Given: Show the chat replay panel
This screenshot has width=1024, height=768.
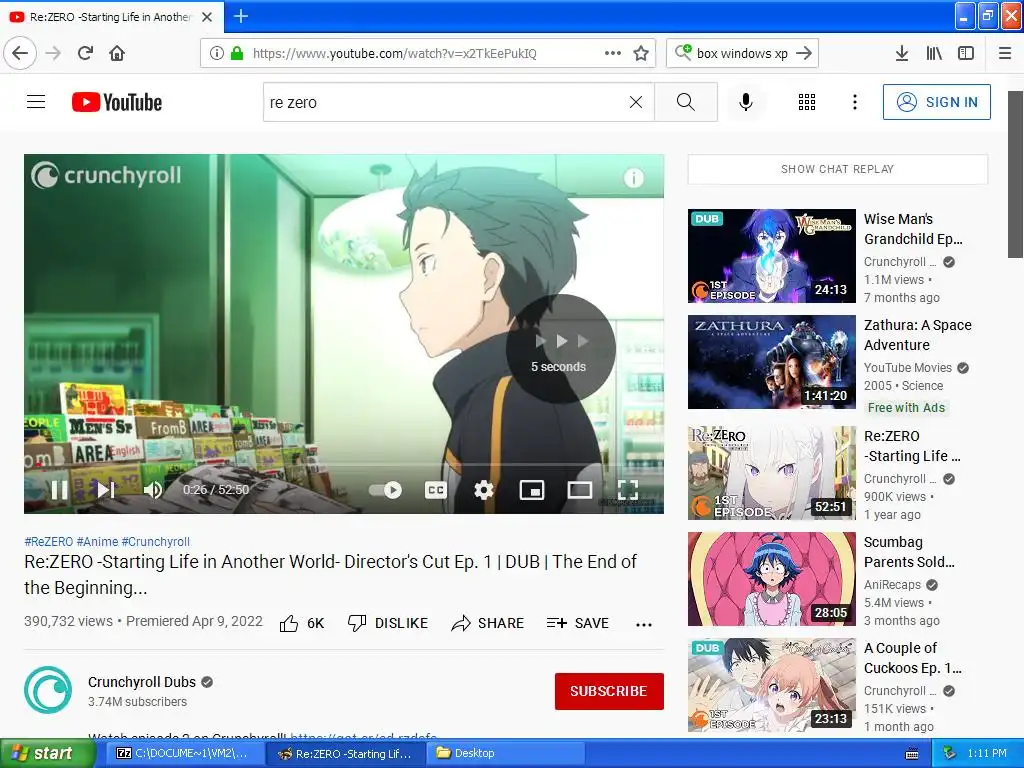Looking at the screenshot, I should [837, 169].
